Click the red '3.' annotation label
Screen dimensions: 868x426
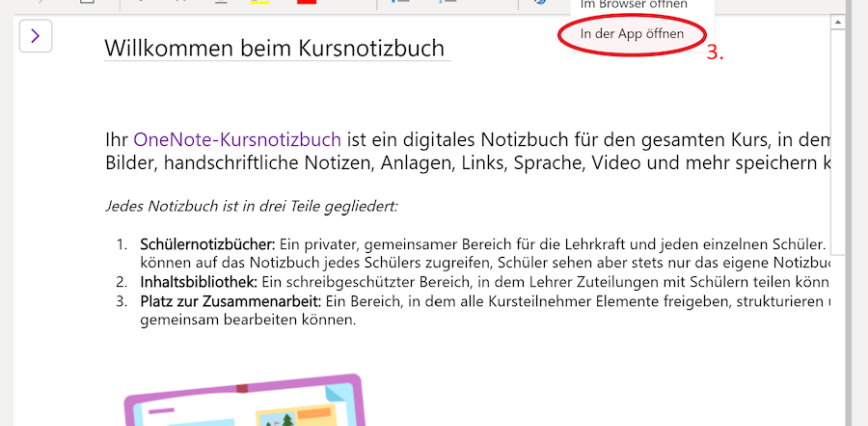pos(715,54)
